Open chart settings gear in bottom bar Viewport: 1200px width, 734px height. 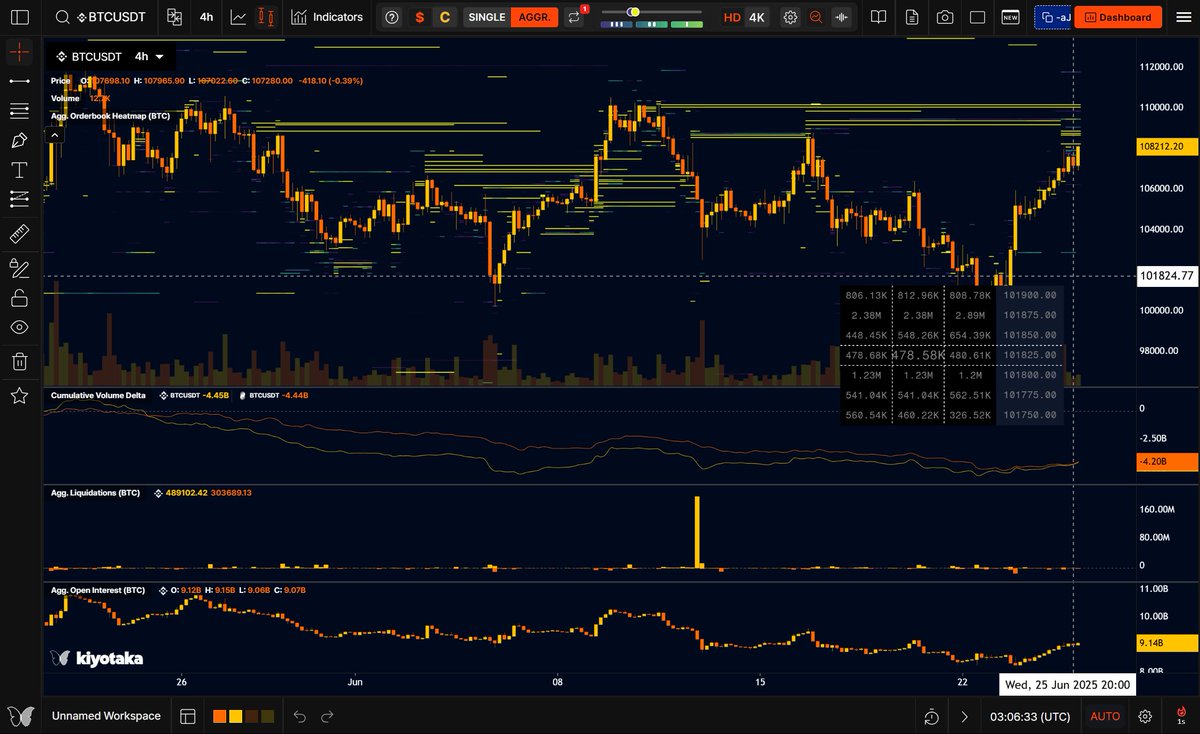coord(1145,716)
